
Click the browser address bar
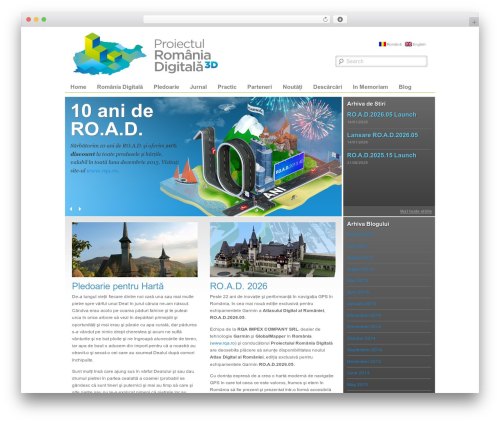click(x=237, y=19)
